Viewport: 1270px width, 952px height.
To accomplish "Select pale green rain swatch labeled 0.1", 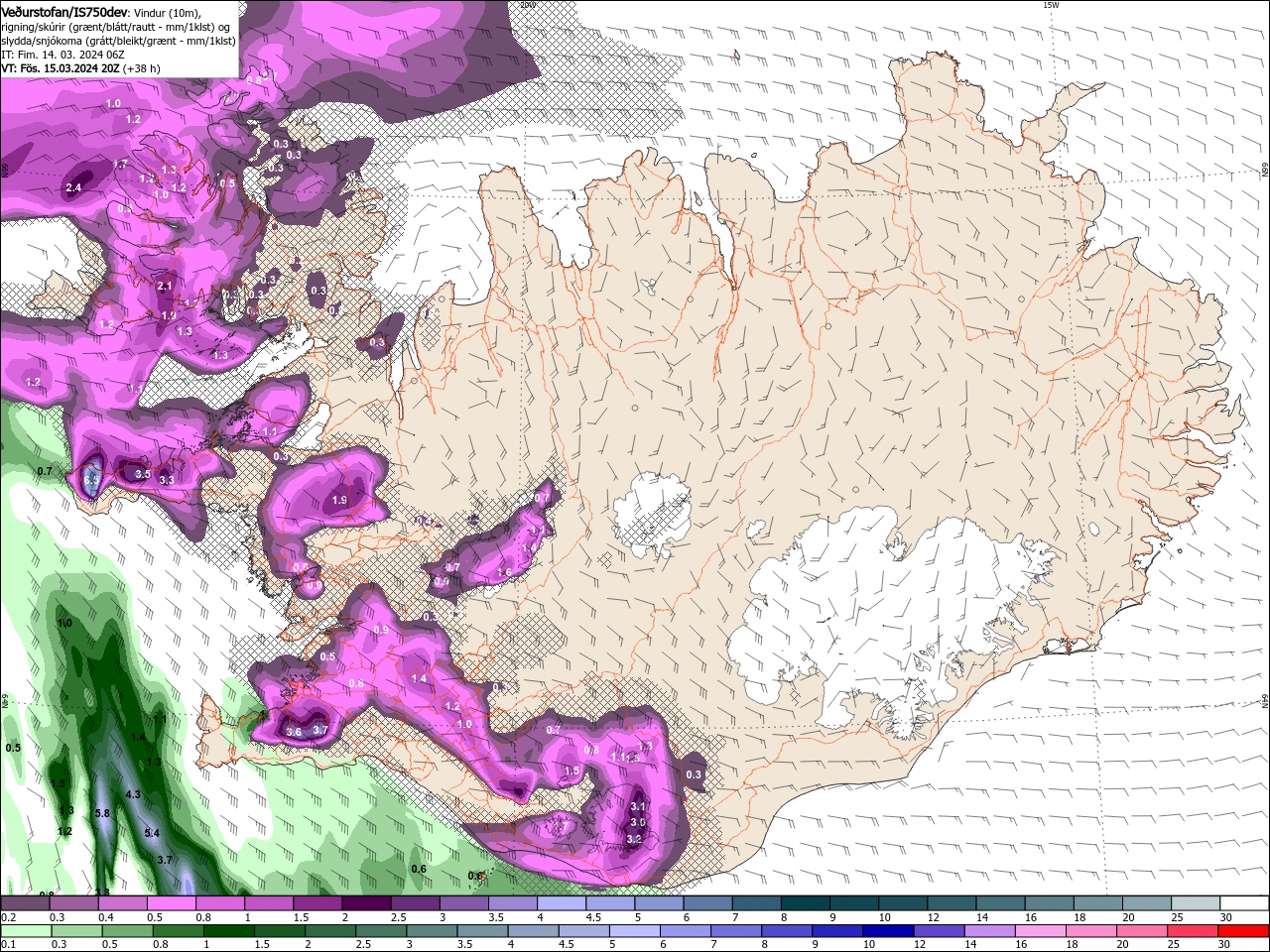I will (x=26, y=931).
